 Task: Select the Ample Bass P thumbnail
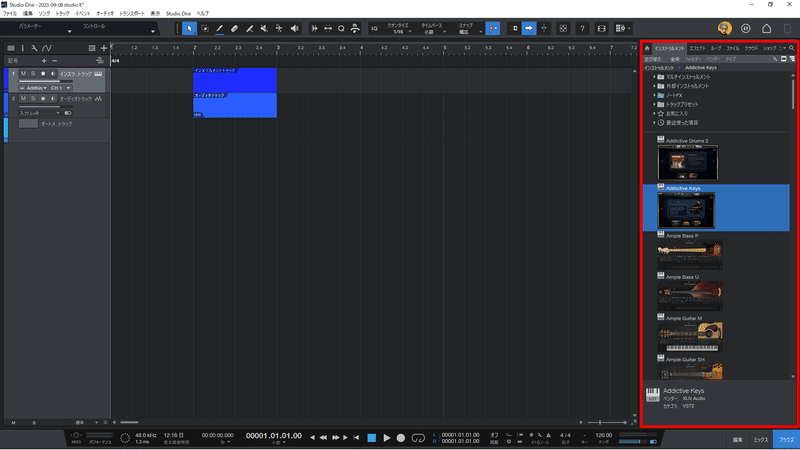(689, 255)
